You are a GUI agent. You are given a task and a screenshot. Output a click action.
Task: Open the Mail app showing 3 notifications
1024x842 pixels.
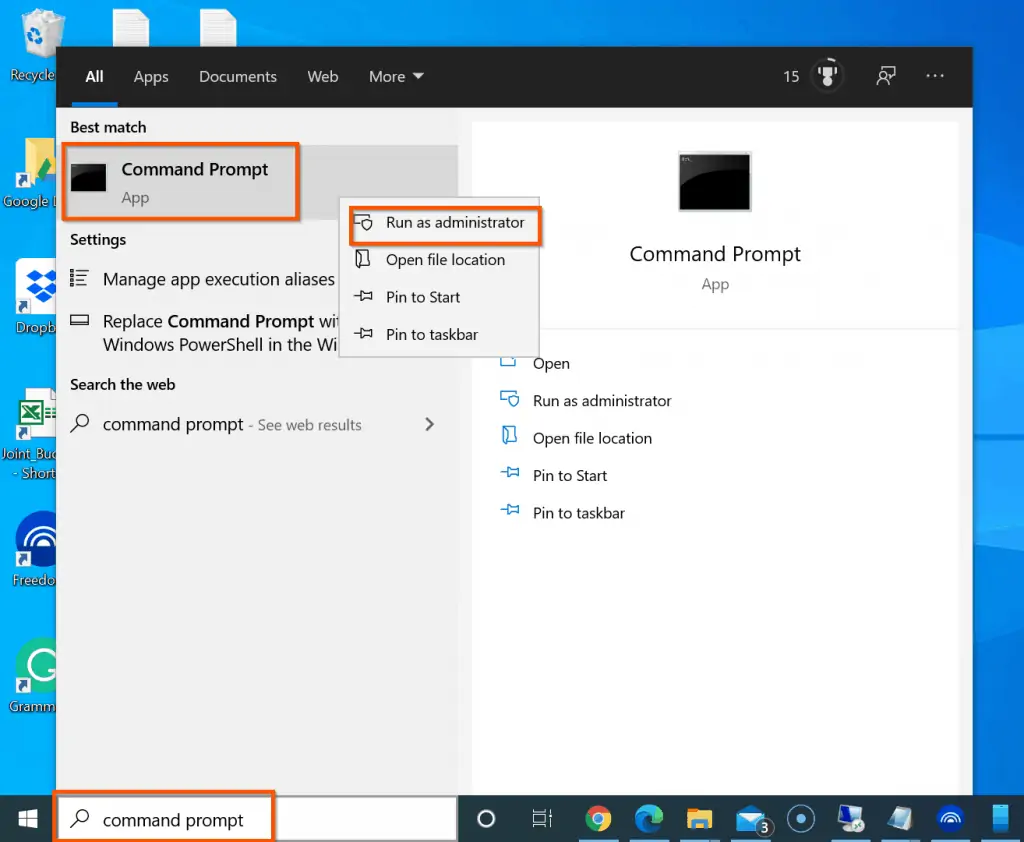(749, 818)
